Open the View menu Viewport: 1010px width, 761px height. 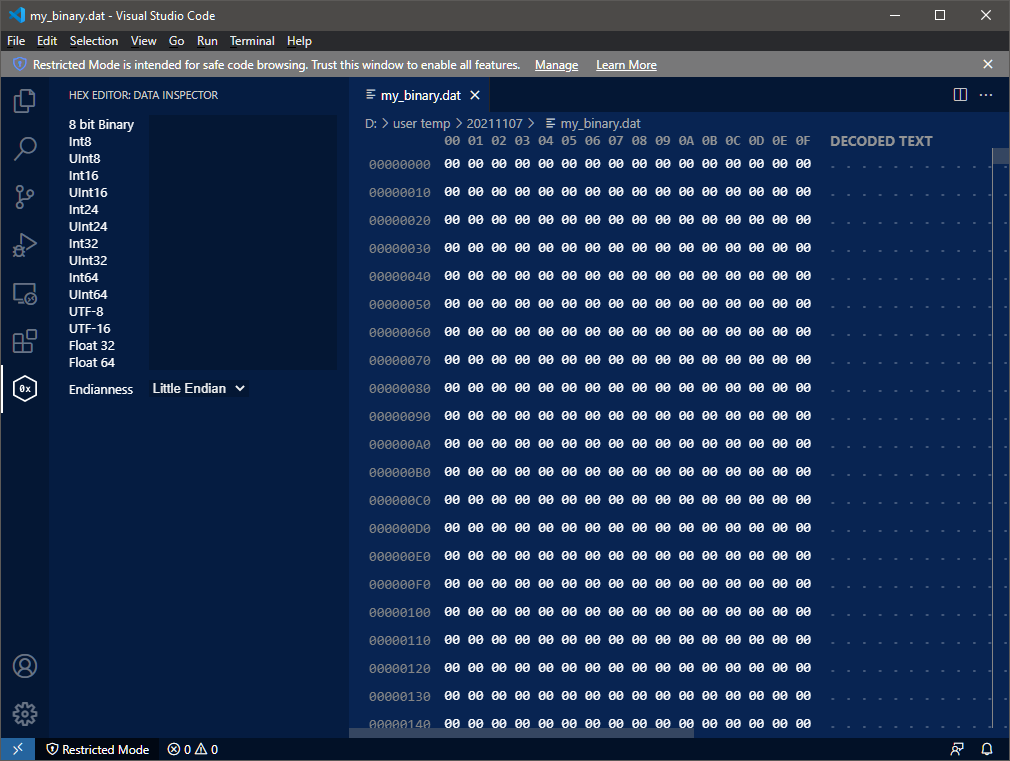143,41
